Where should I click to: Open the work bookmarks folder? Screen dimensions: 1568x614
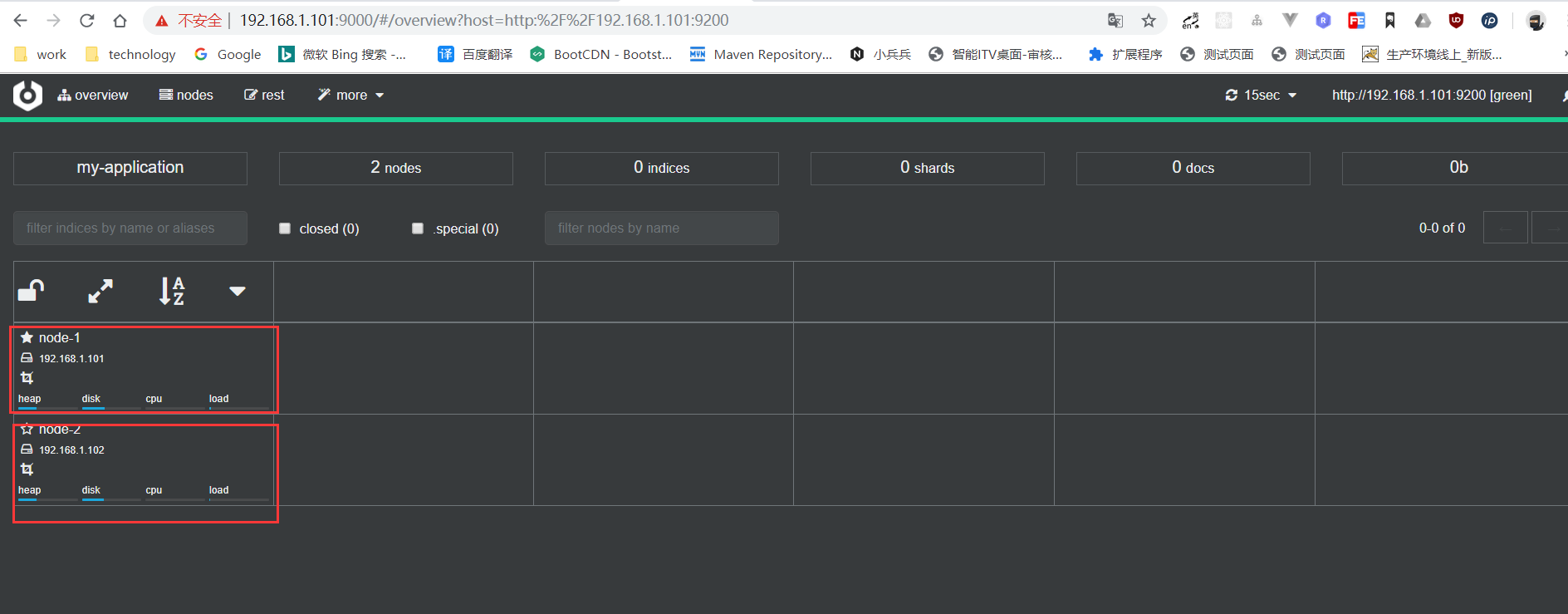[41, 55]
